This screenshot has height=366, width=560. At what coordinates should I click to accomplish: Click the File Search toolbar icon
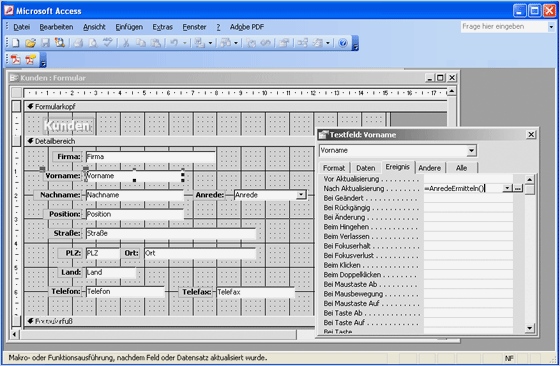[60, 43]
